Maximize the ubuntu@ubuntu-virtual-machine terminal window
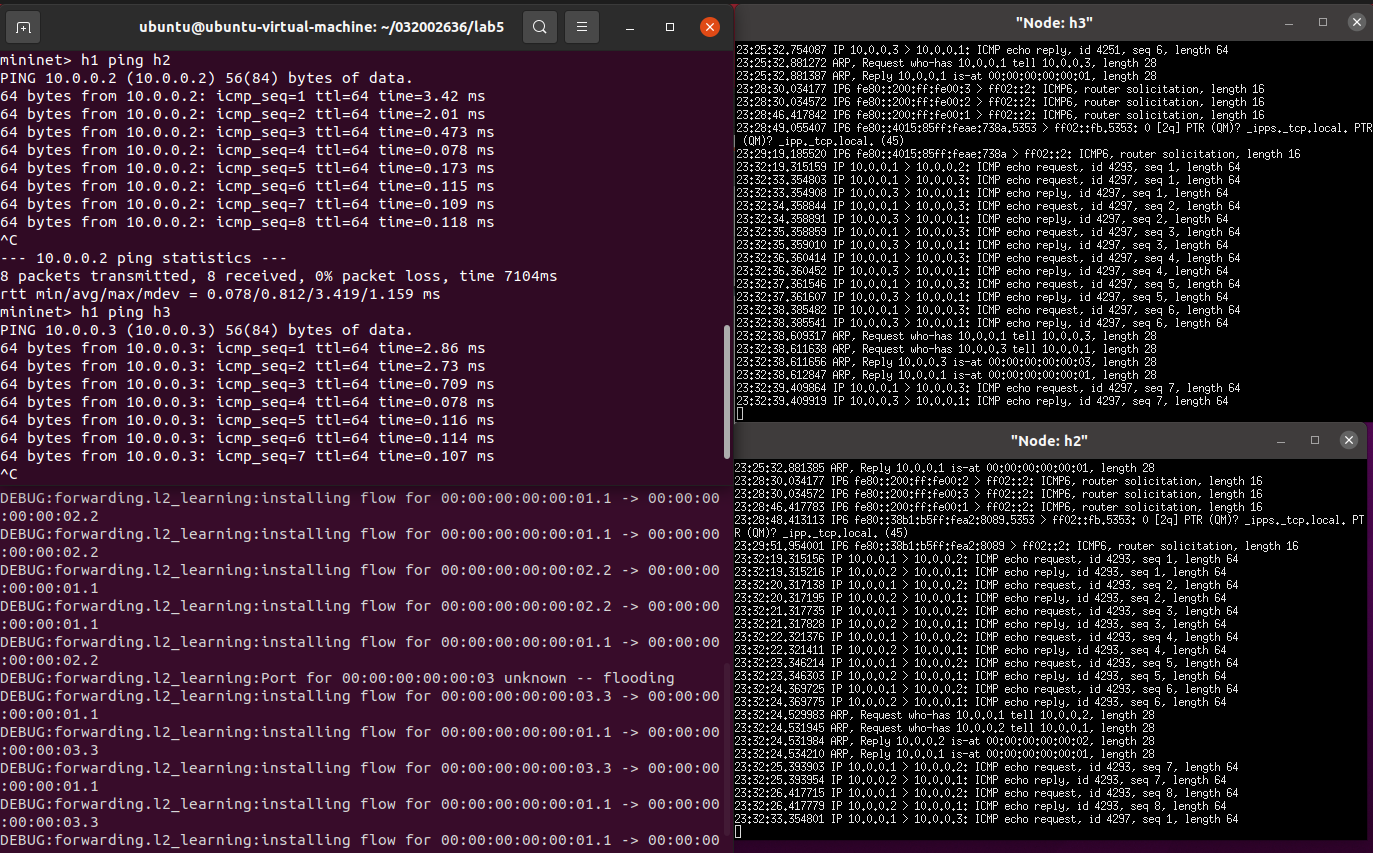This screenshot has height=853, width=1373. [670, 27]
